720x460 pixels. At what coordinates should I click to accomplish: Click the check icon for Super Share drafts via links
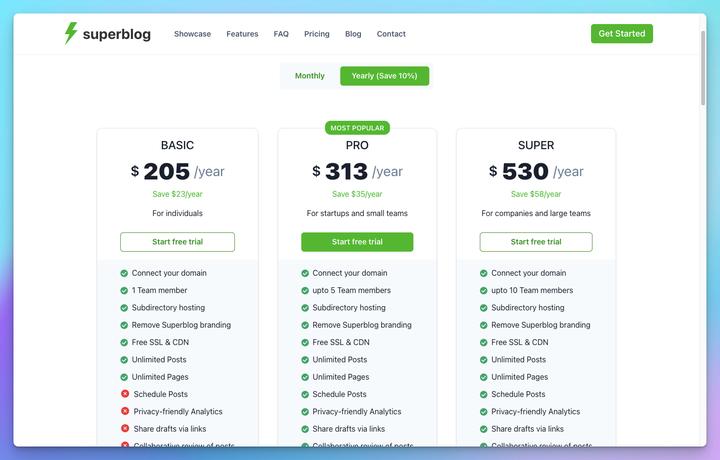pos(484,429)
